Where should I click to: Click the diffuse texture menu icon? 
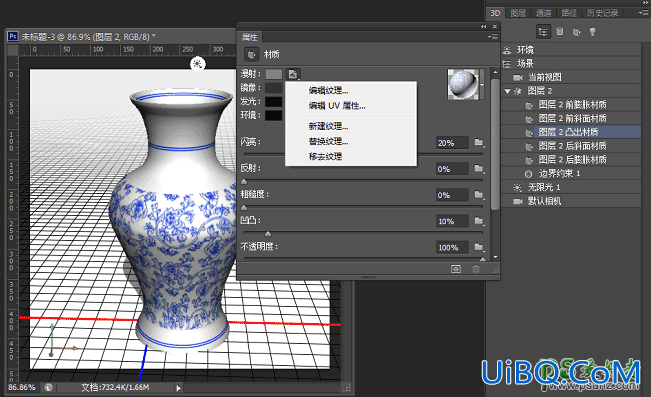click(294, 74)
